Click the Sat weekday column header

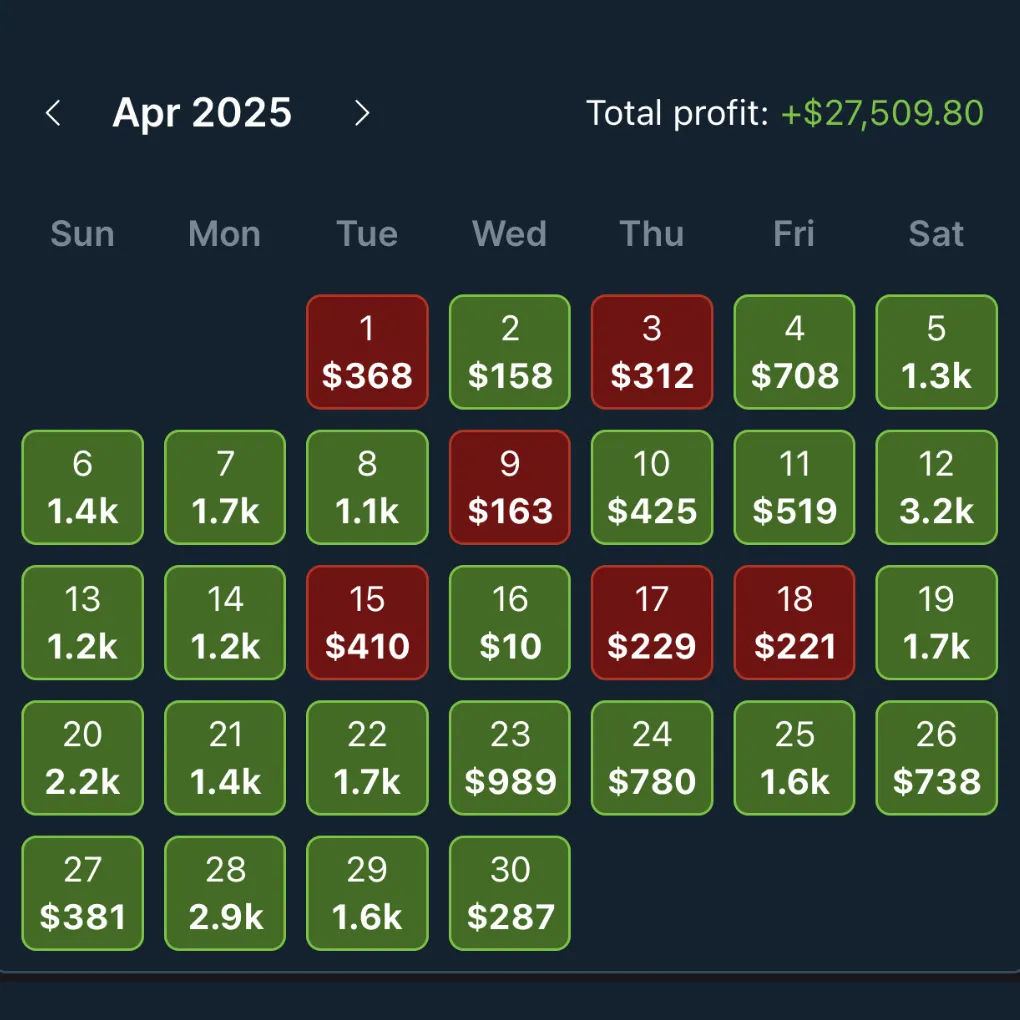click(x=936, y=234)
